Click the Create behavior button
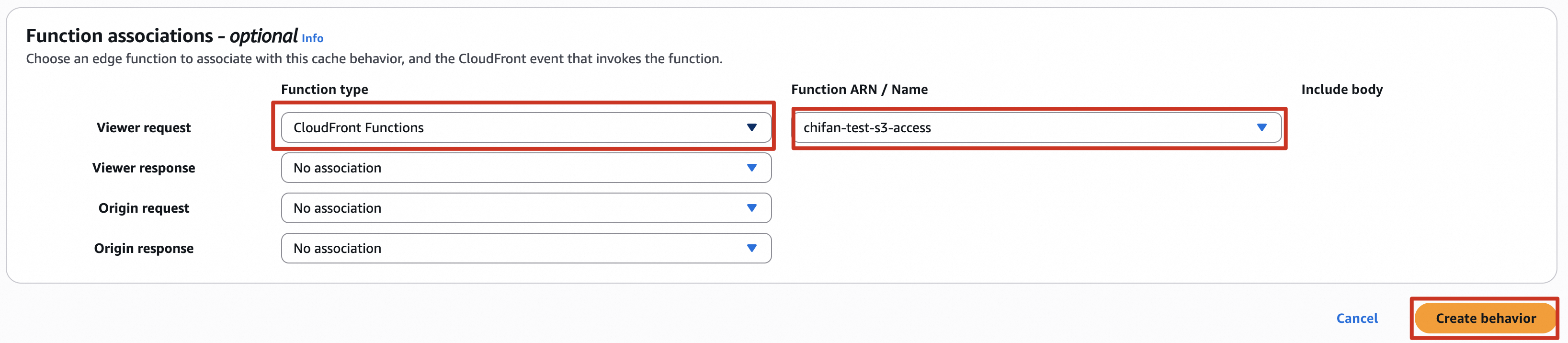This screenshot has width=1568, height=343. [x=1485, y=318]
